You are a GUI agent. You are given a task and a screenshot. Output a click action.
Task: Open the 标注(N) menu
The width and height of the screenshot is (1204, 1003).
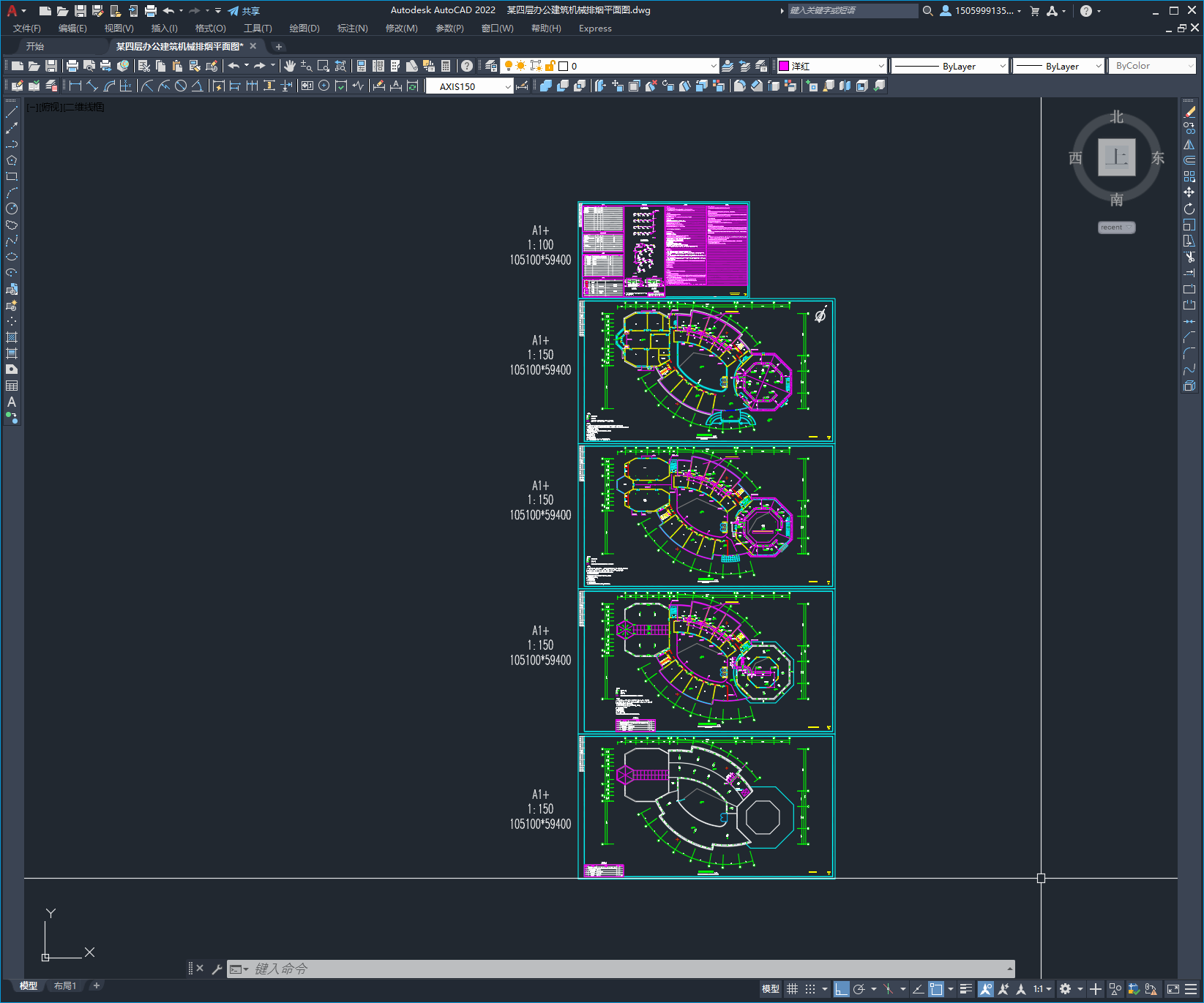coord(352,29)
